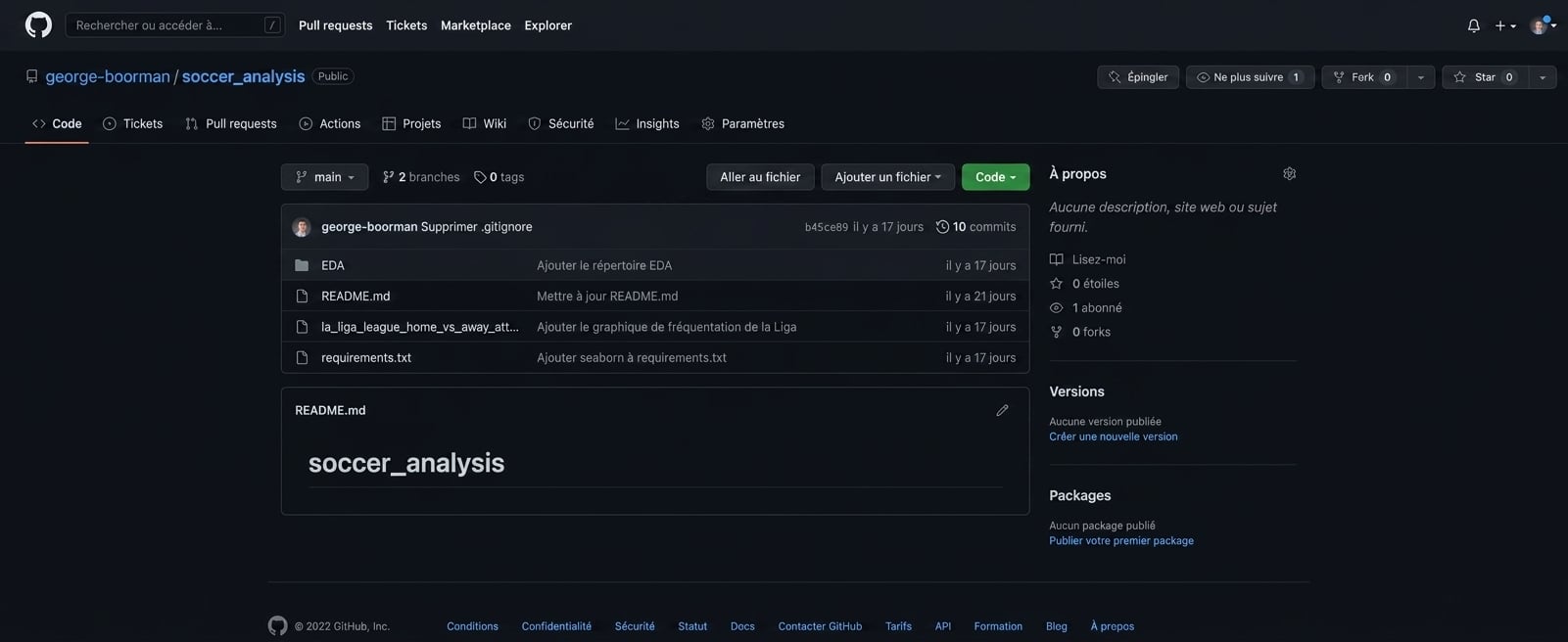This screenshot has width=1568, height=642.
Task: Click the file icon beside requirements.txt
Action: tap(302, 357)
